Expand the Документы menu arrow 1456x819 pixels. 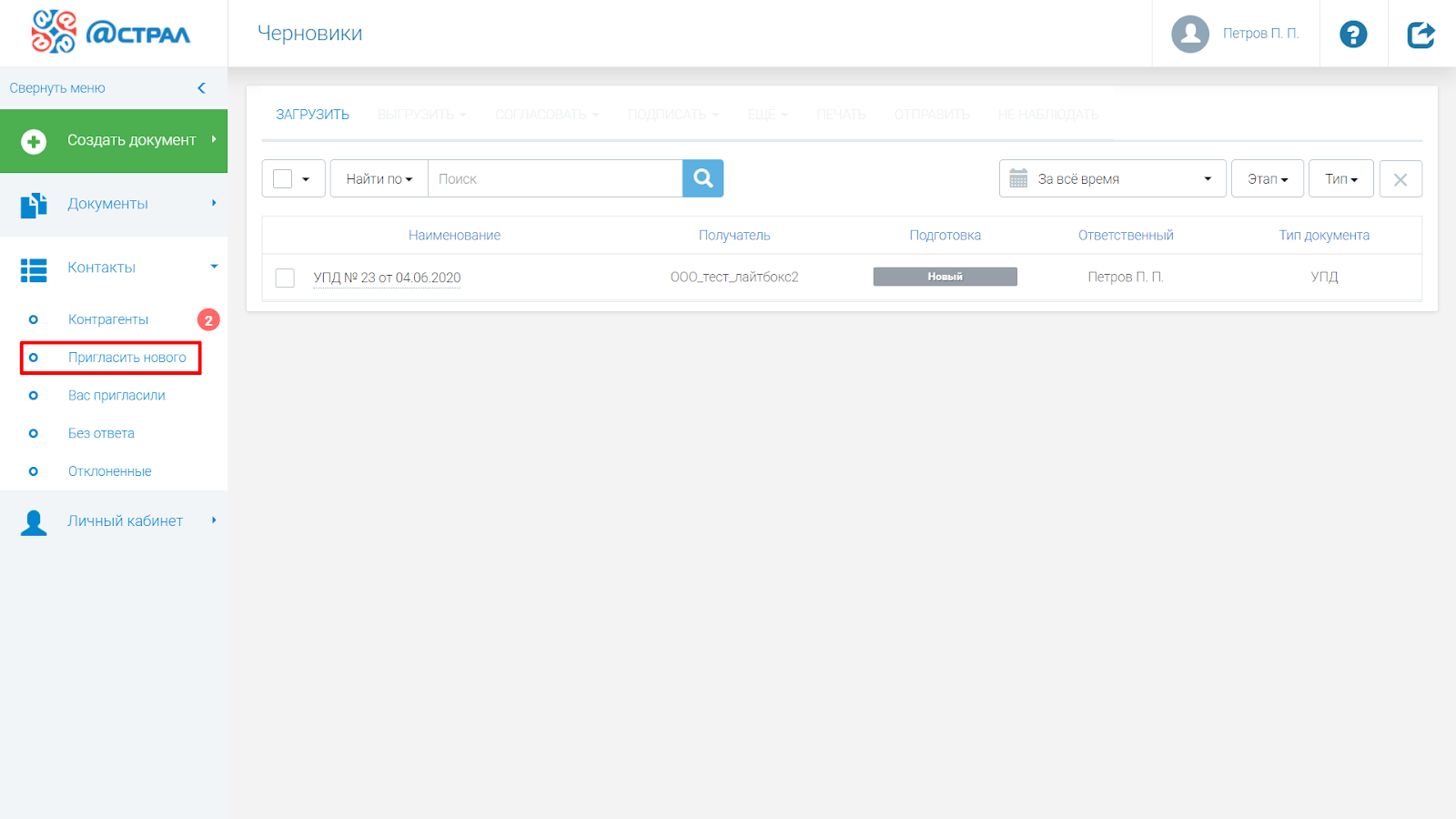tap(214, 203)
